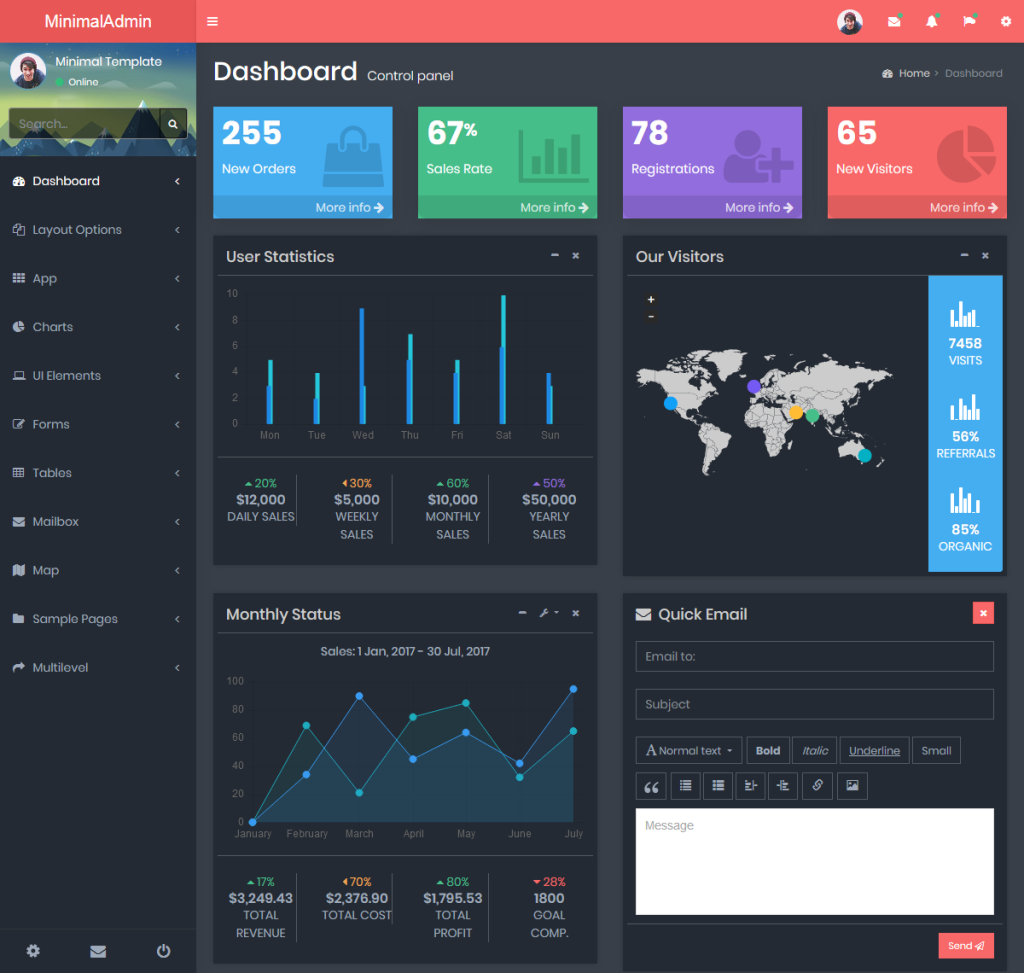Close the Monthly Status panel

(x=575, y=613)
